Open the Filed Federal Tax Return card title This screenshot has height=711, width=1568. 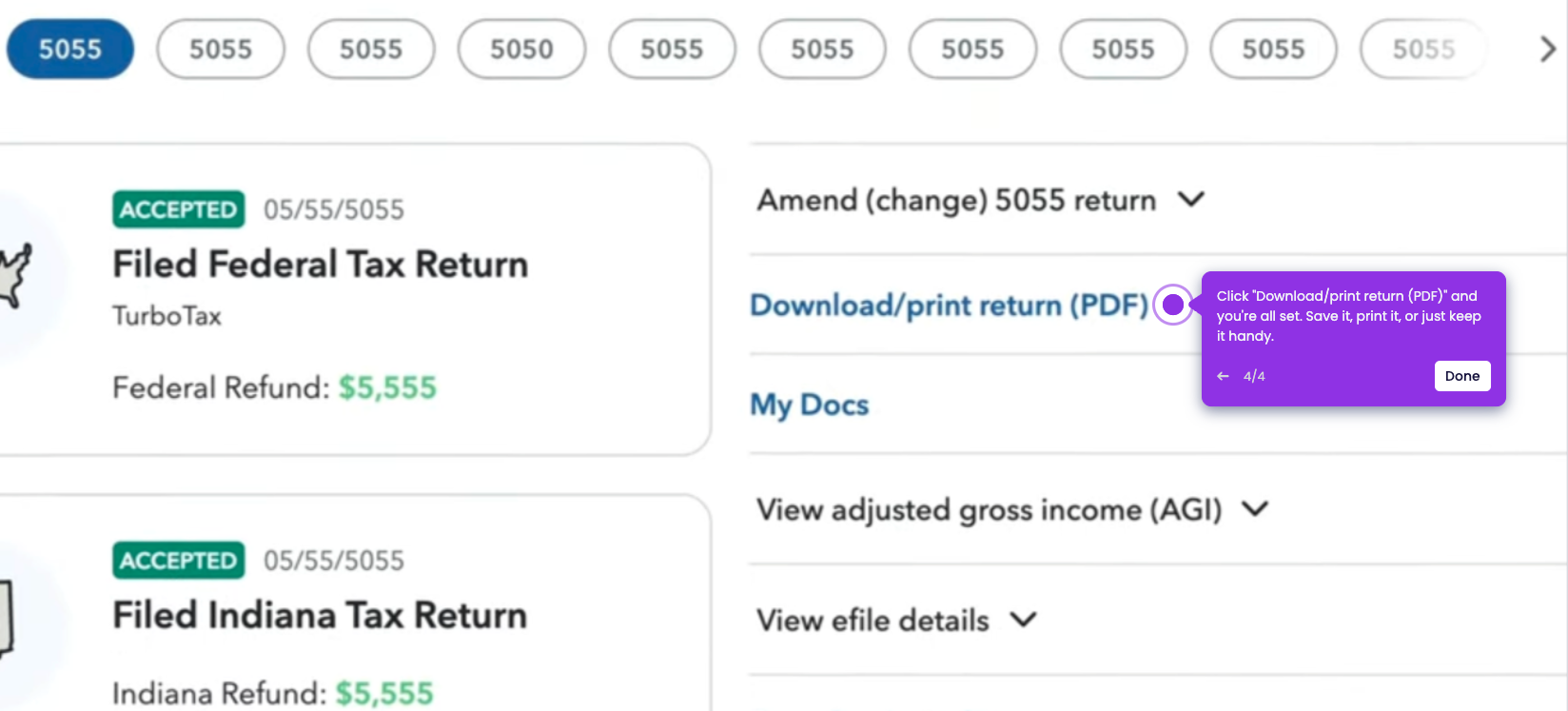[320, 265]
